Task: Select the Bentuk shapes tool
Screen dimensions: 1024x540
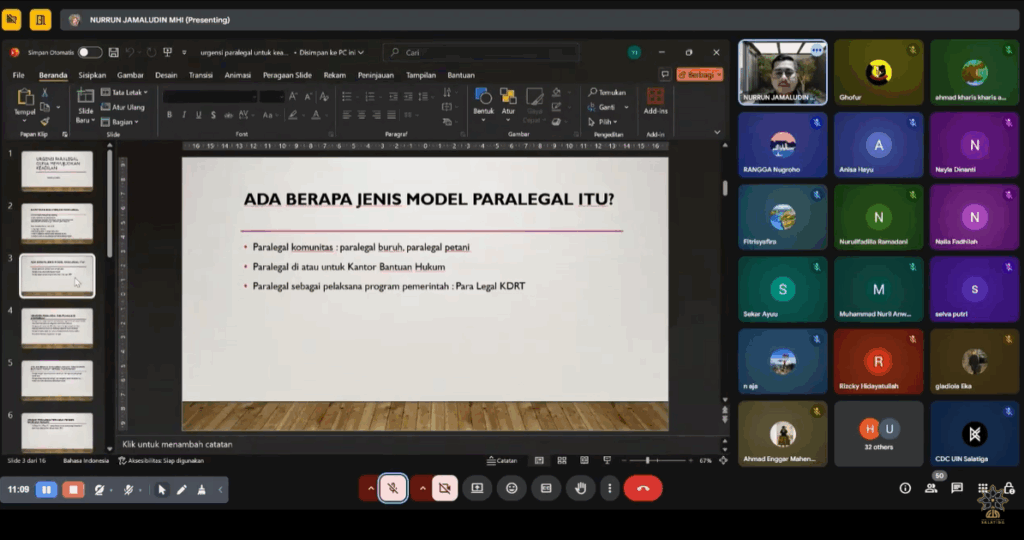Action: point(484,102)
